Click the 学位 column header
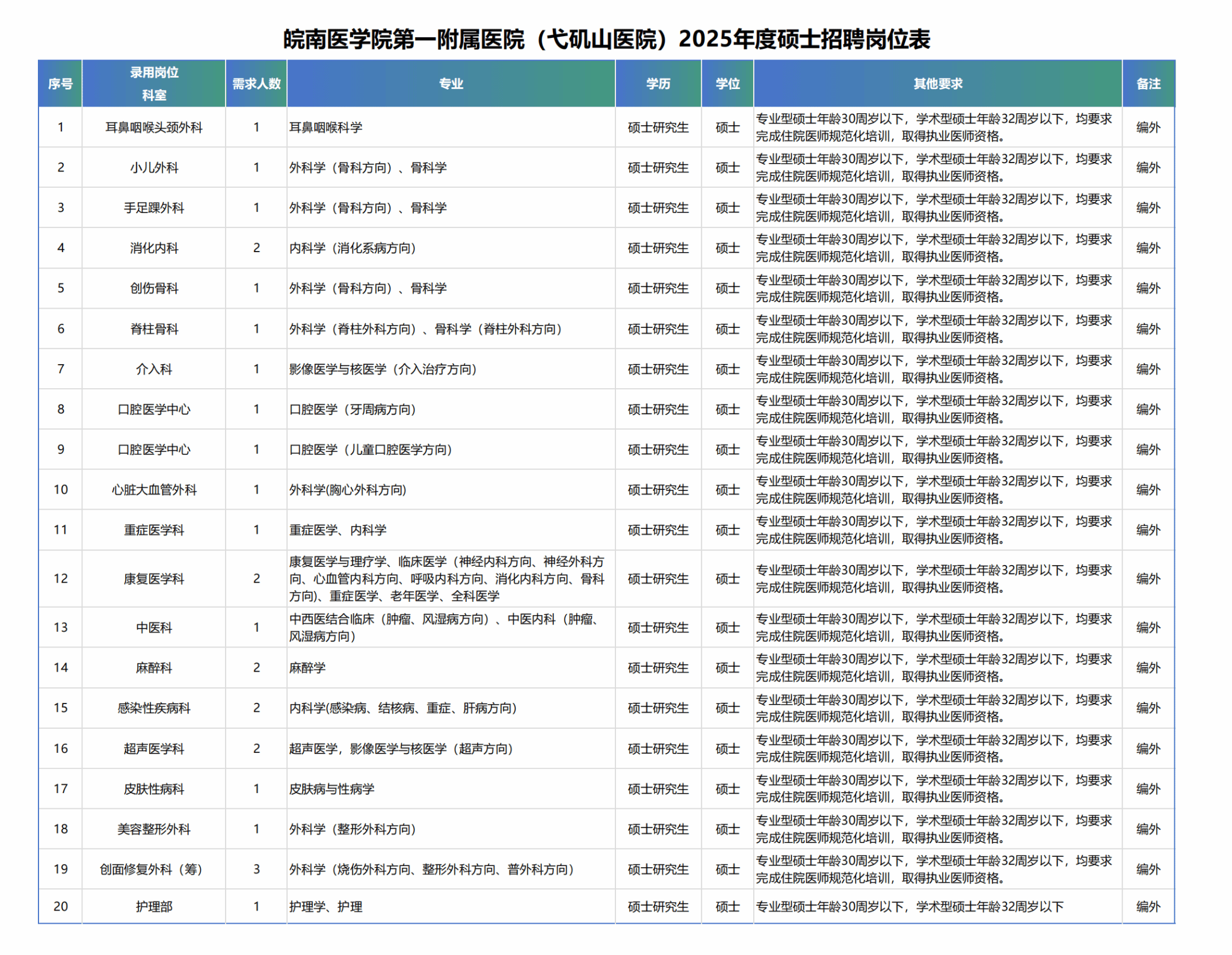 coord(727,84)
